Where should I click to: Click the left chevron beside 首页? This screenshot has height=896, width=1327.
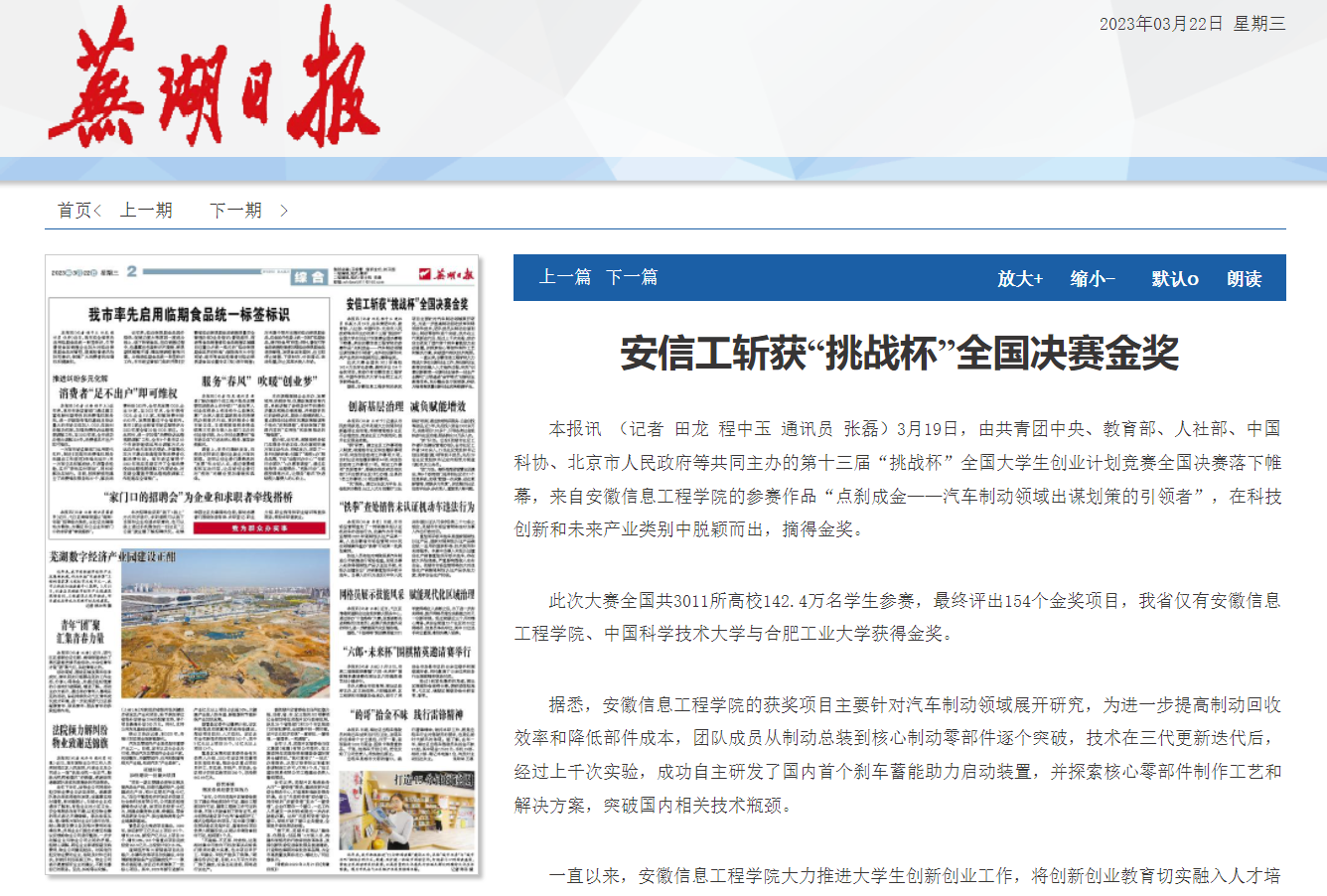[x=96, y=210]
